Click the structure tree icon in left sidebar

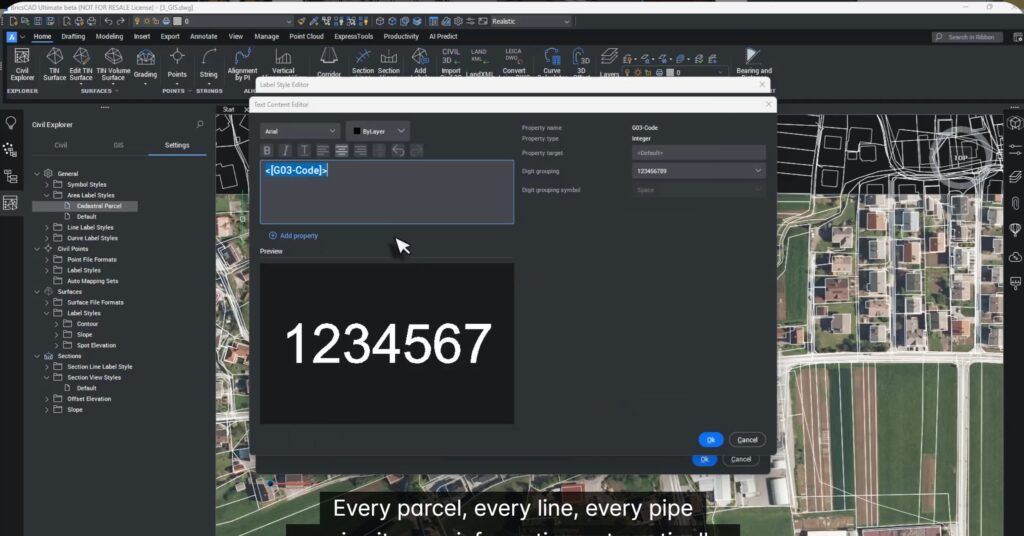click(x=10, y=176)
